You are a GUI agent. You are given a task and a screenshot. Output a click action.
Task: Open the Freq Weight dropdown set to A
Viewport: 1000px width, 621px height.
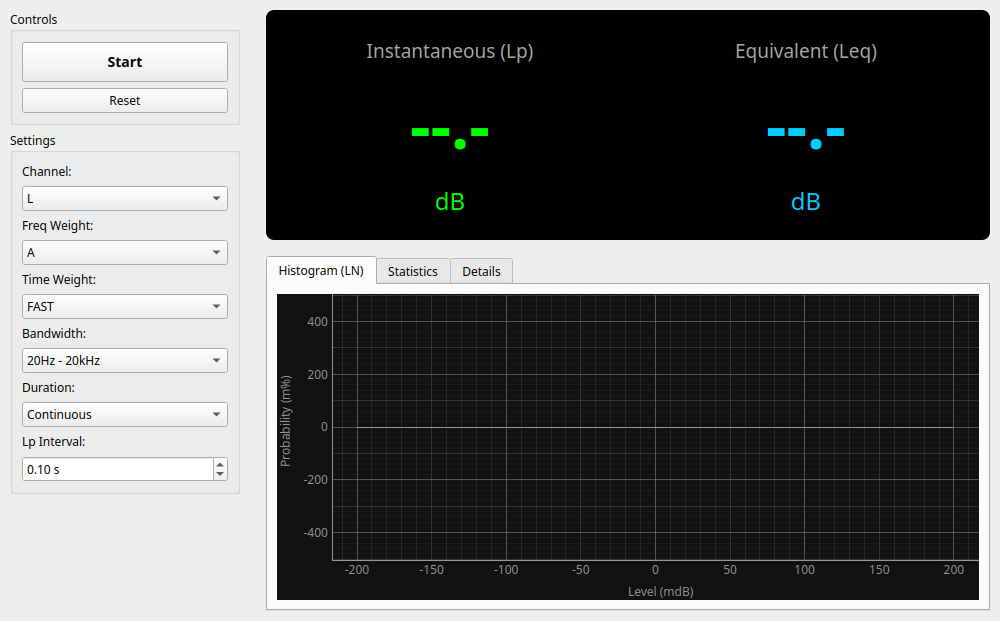pos(124,252)
